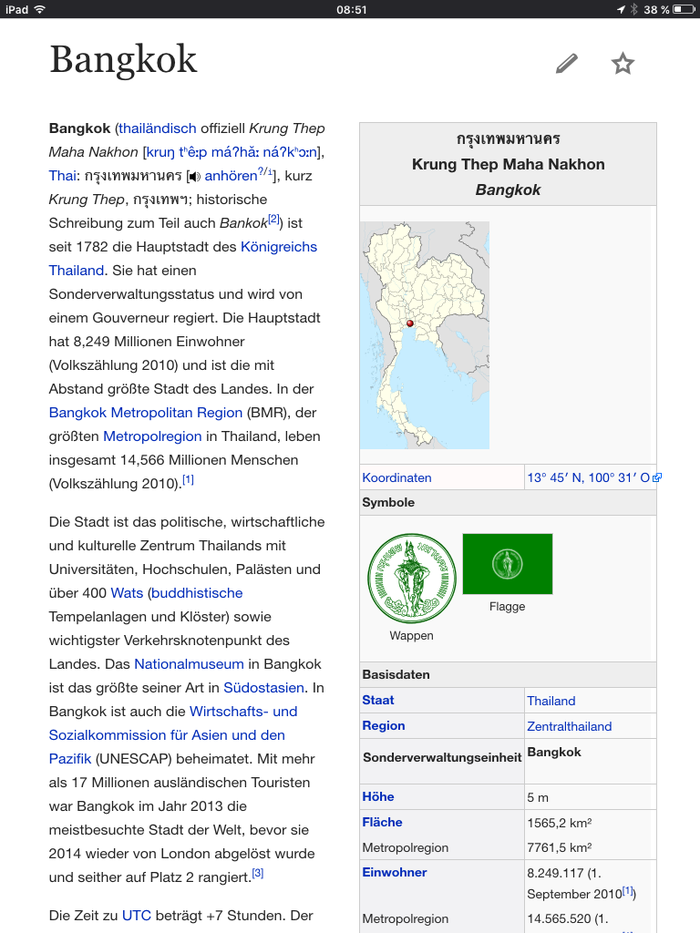Follow the Höhe infobox link
This screenshot has width=700, height=933.
pos(378,797)
